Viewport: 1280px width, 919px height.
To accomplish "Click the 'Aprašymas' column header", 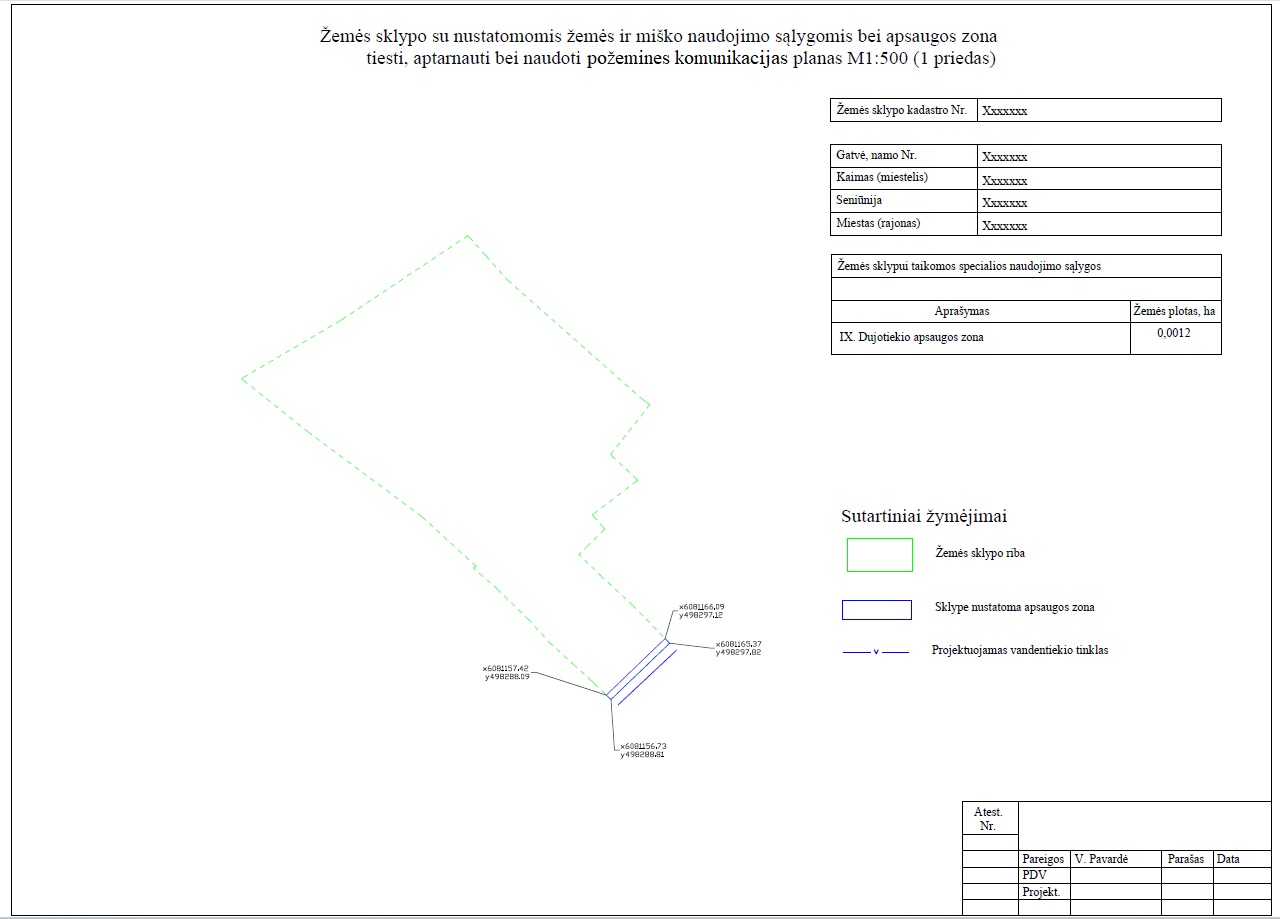I will click(961, 312).
